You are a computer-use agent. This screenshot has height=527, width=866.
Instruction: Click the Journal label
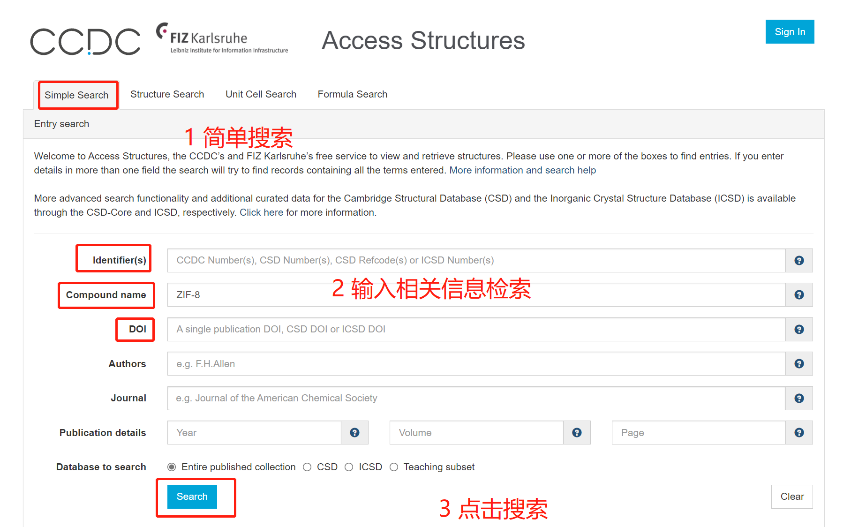pos(128,398)
